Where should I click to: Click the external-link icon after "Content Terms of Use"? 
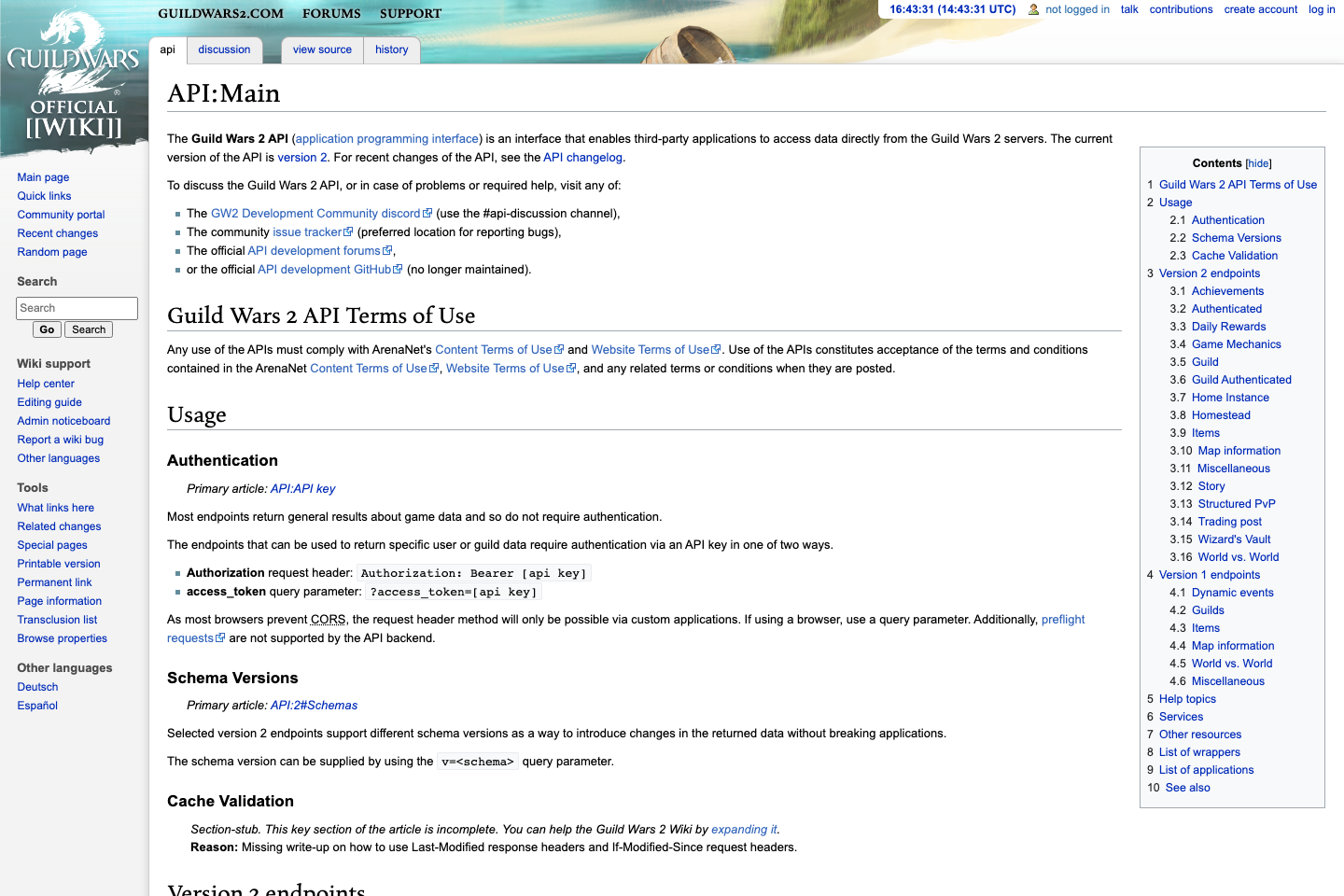click(558, 348)
